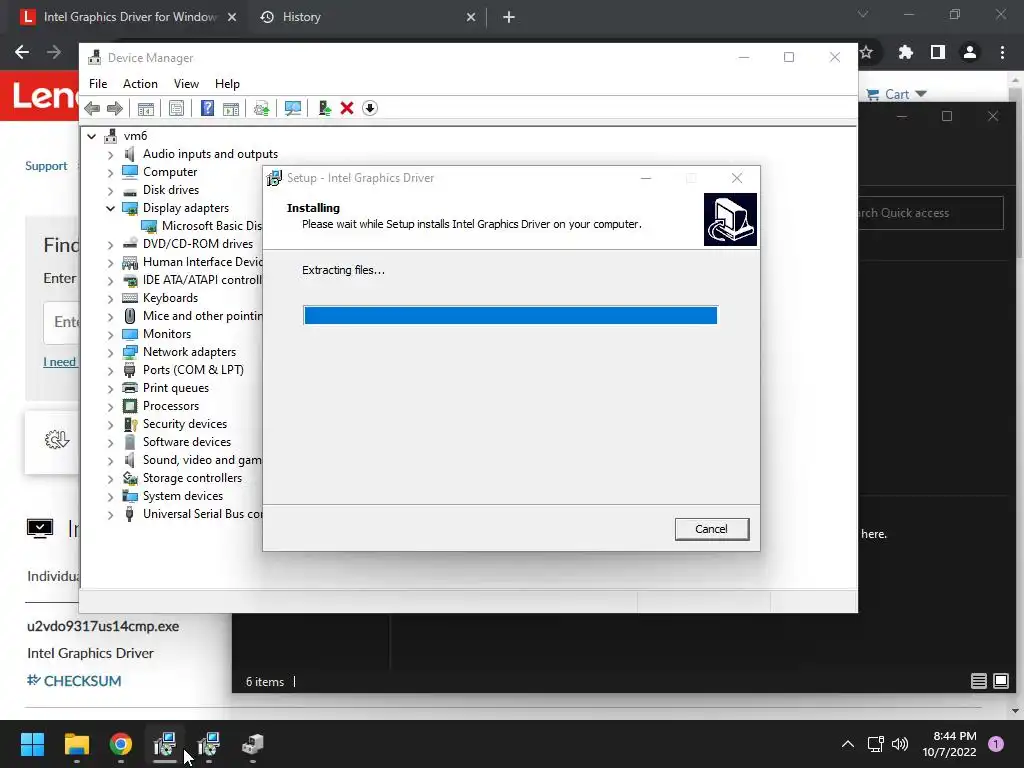Screen dimensions: 1024x768
Task: Show hidden system tray icons
Action: pos(848,744)
